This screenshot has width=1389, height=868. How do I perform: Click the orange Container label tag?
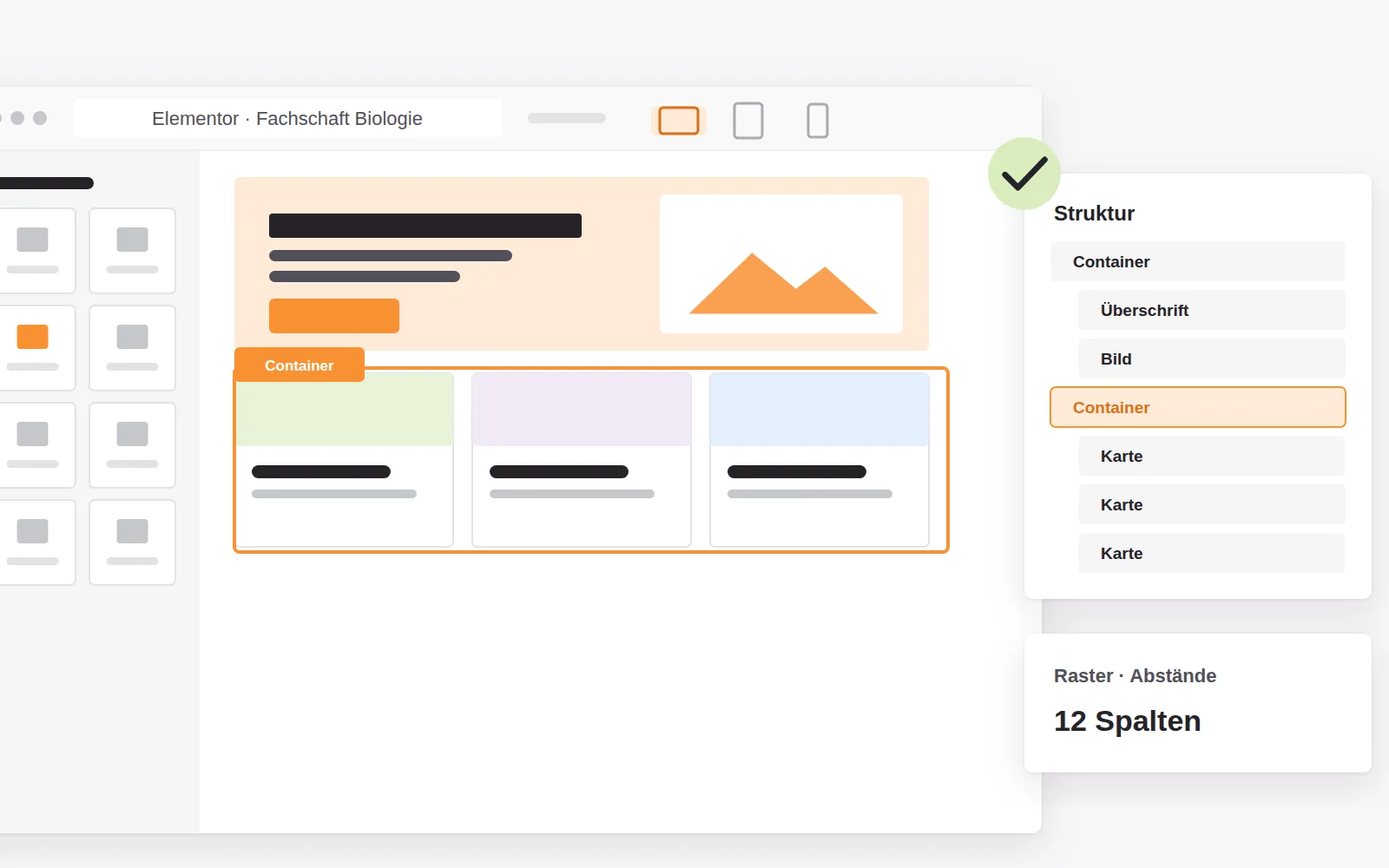click(300, 365)
